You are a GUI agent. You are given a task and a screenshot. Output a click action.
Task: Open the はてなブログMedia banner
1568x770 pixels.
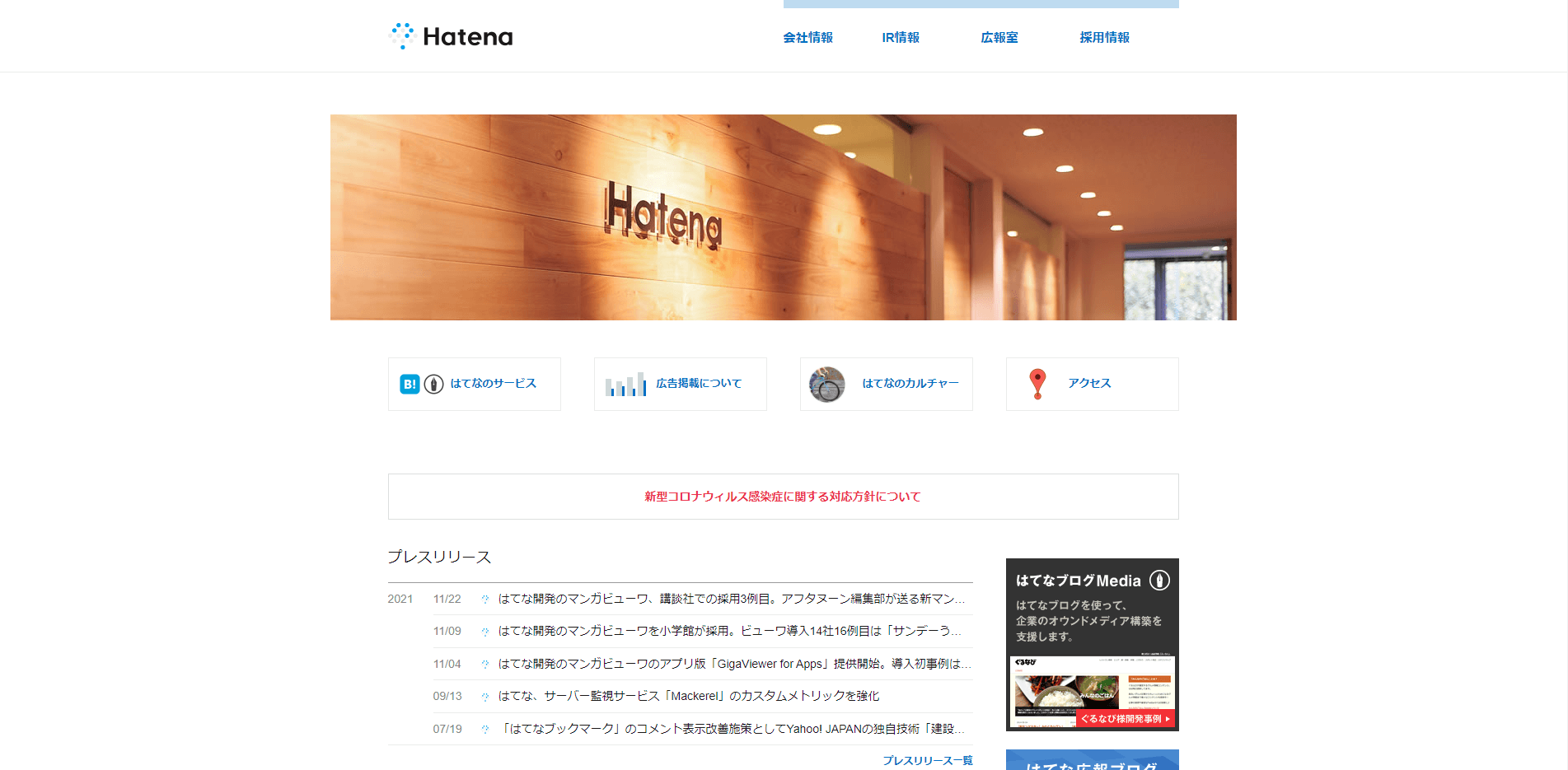(1092, 645)
